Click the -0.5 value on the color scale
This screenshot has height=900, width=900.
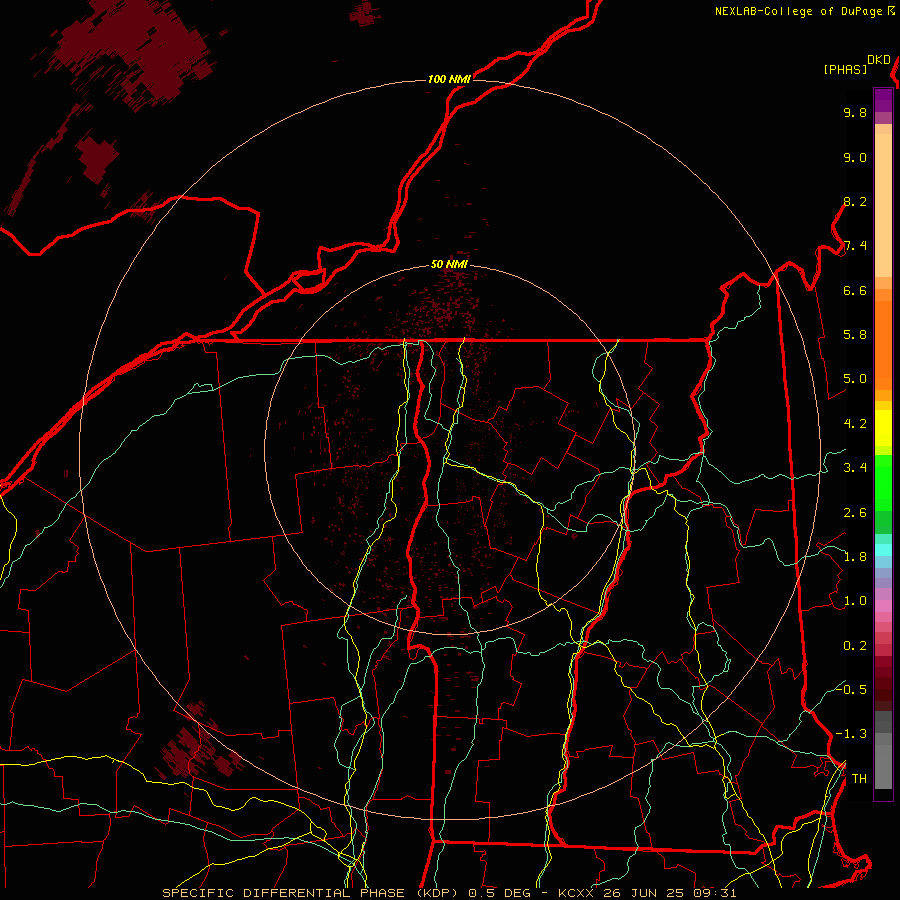[852, 689]
